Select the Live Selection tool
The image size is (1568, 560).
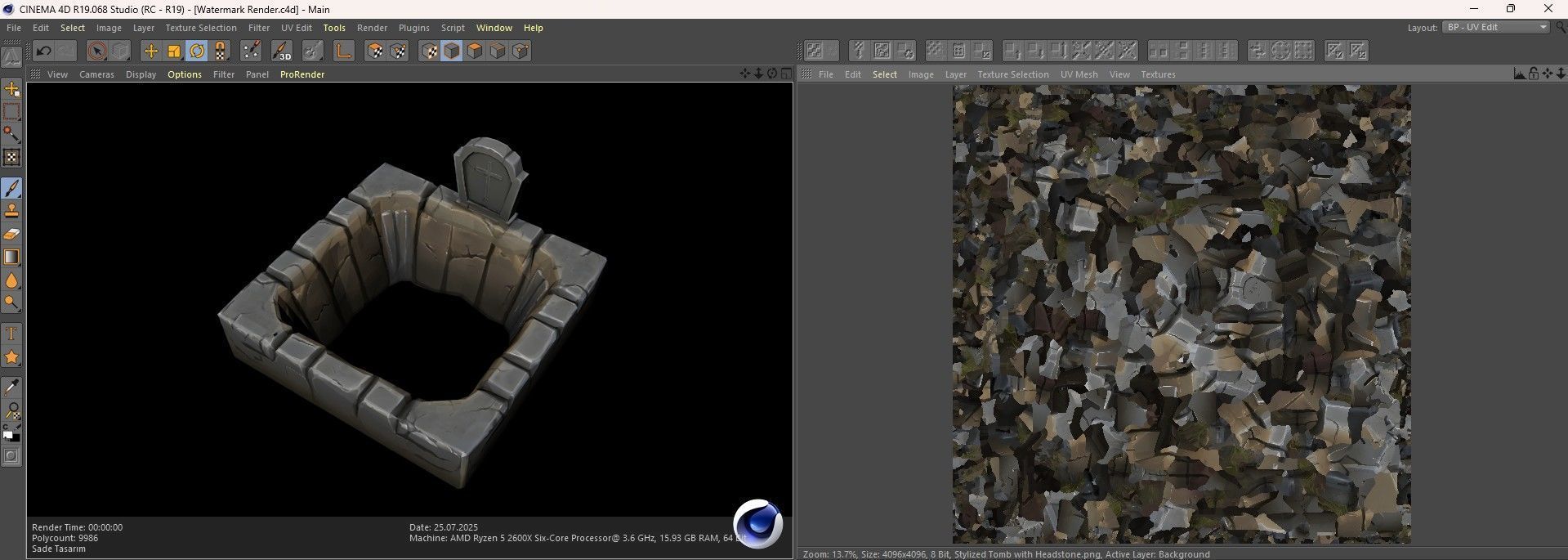coord(97,51)
